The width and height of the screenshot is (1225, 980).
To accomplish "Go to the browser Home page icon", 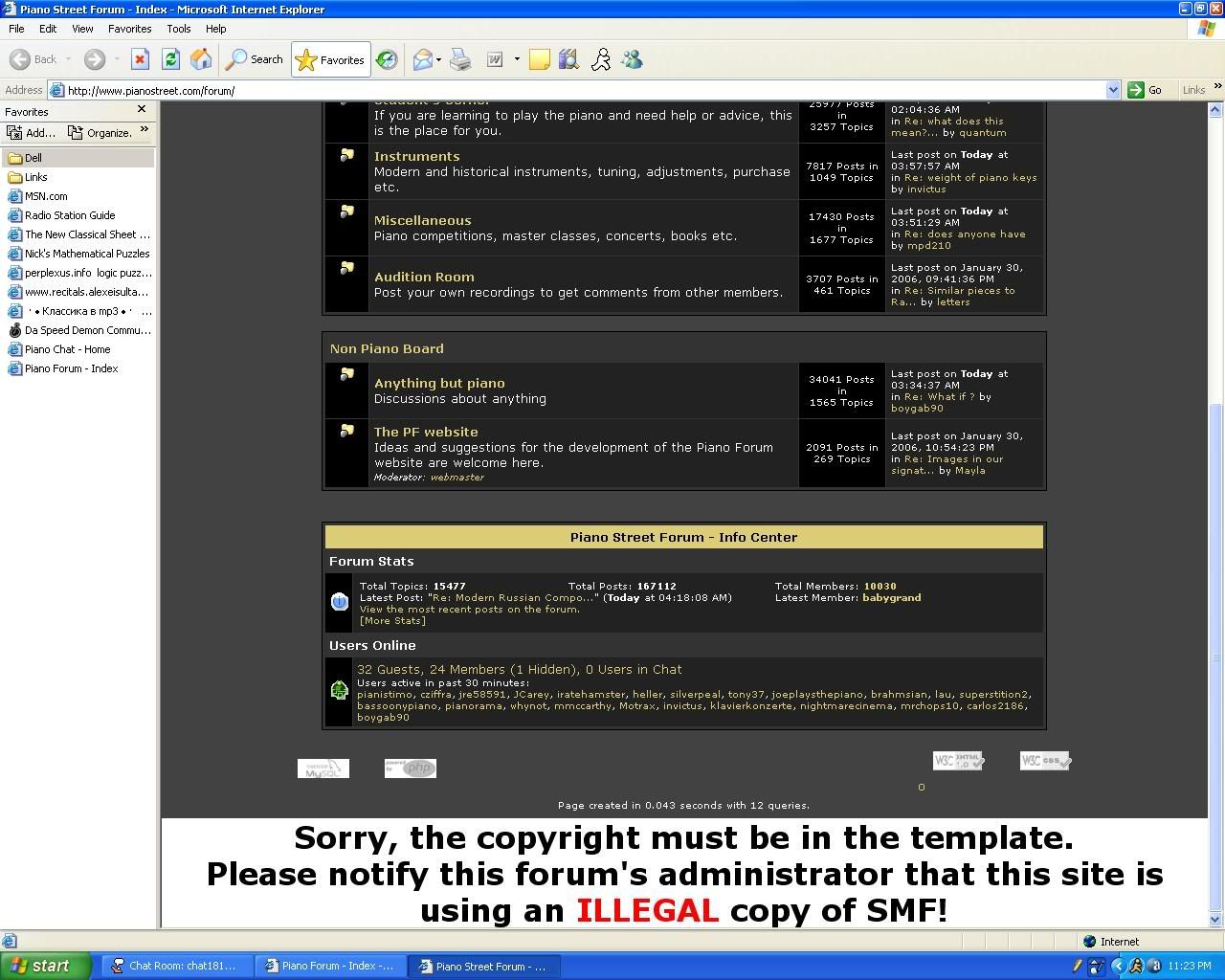I will tap(201, 59).
